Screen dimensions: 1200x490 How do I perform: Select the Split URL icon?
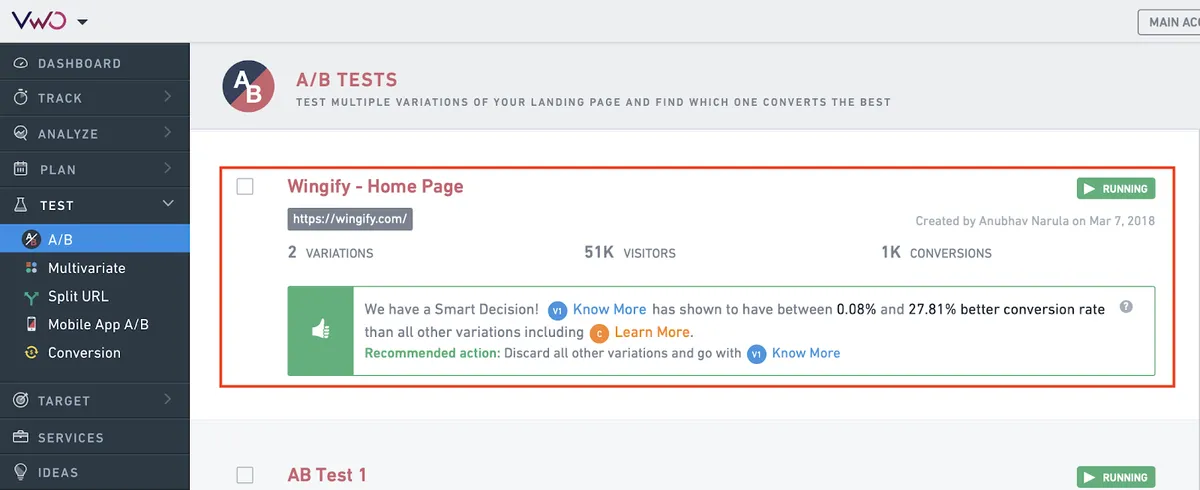point(30,296)
